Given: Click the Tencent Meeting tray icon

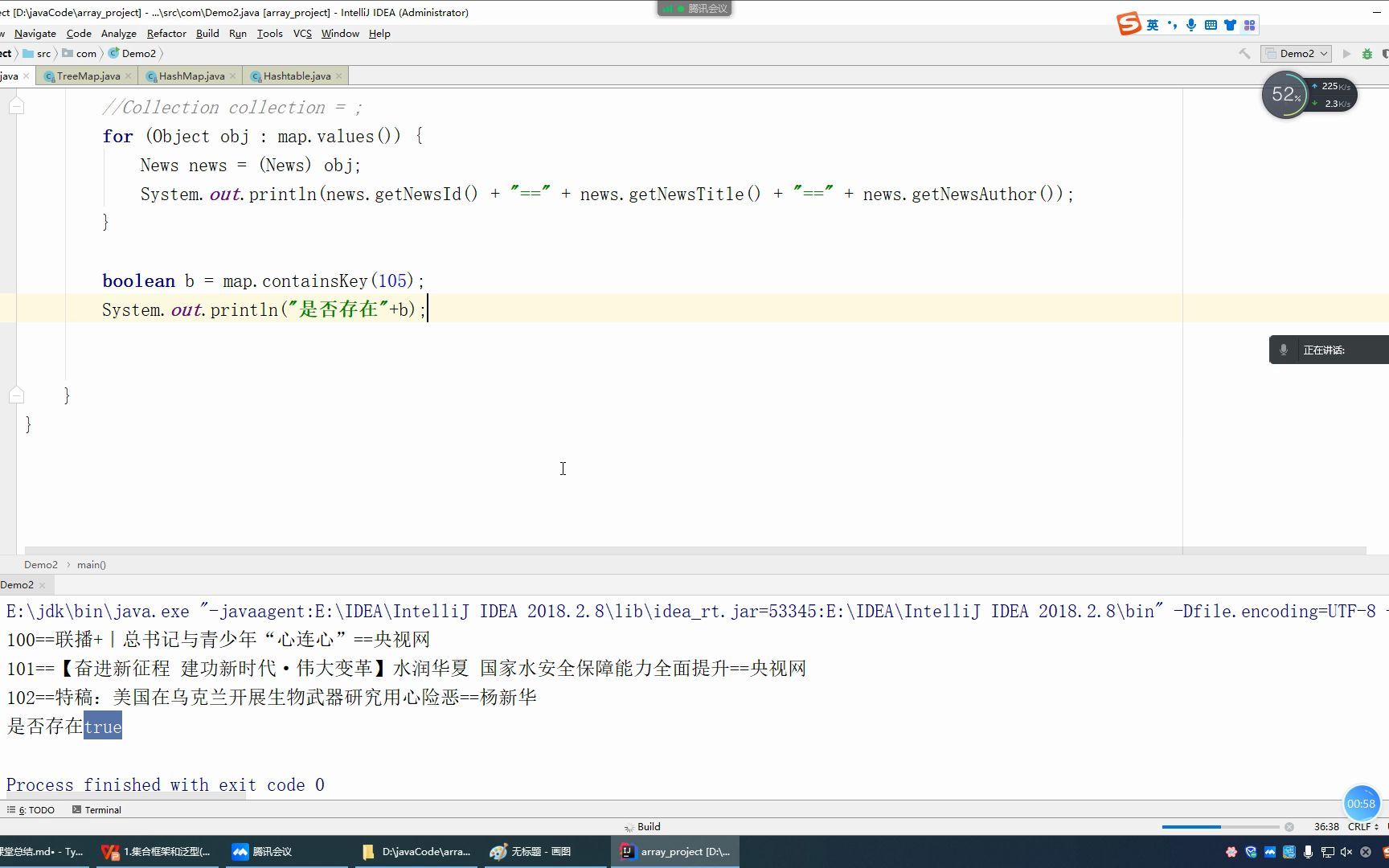Looking at the screenshot, I should (1270, 852).
